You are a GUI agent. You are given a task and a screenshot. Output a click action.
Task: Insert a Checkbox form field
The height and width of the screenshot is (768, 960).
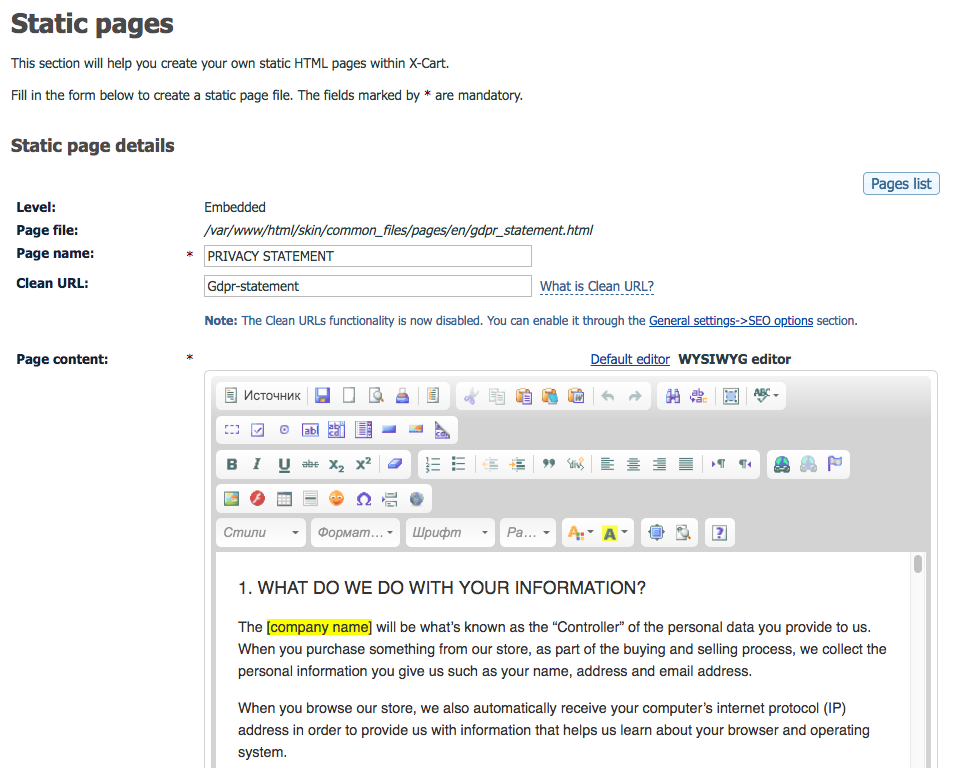click(x=258, y=430)
